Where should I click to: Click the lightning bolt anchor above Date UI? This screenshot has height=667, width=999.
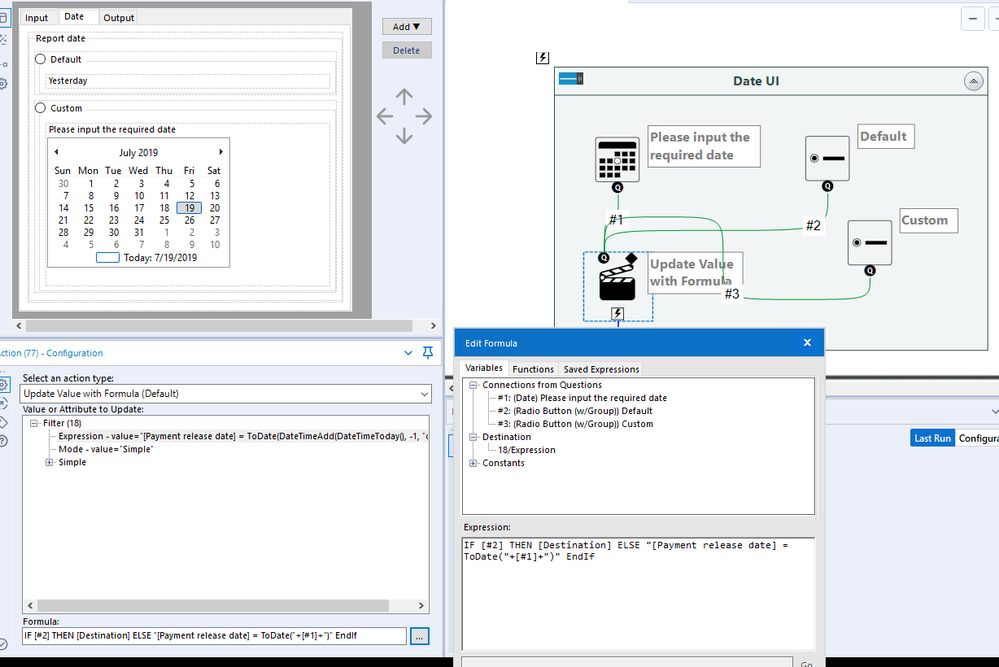click(542, 58)
